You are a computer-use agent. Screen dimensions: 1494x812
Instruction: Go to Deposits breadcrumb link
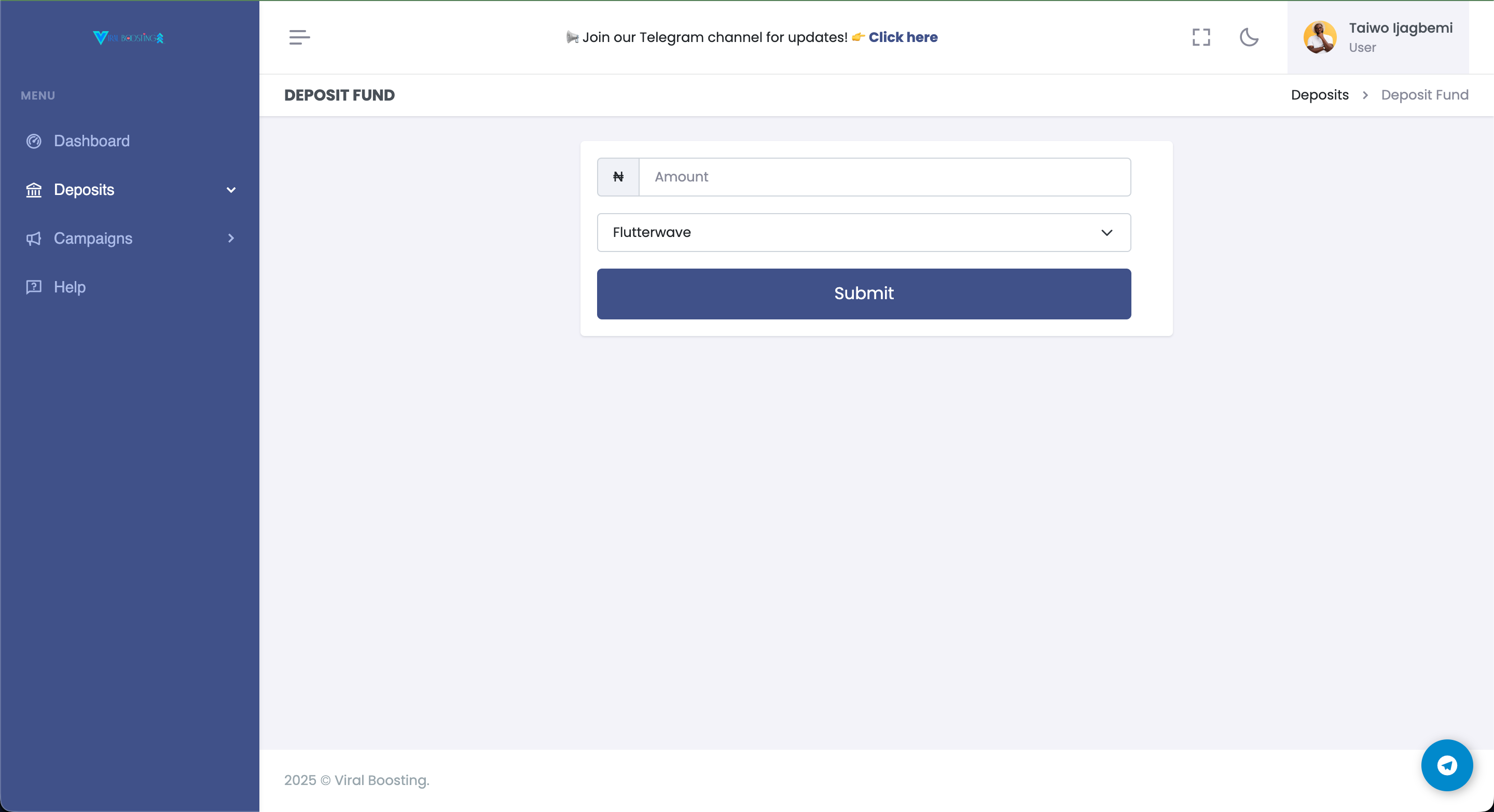pyautogui.click(x=1319, y=95)
